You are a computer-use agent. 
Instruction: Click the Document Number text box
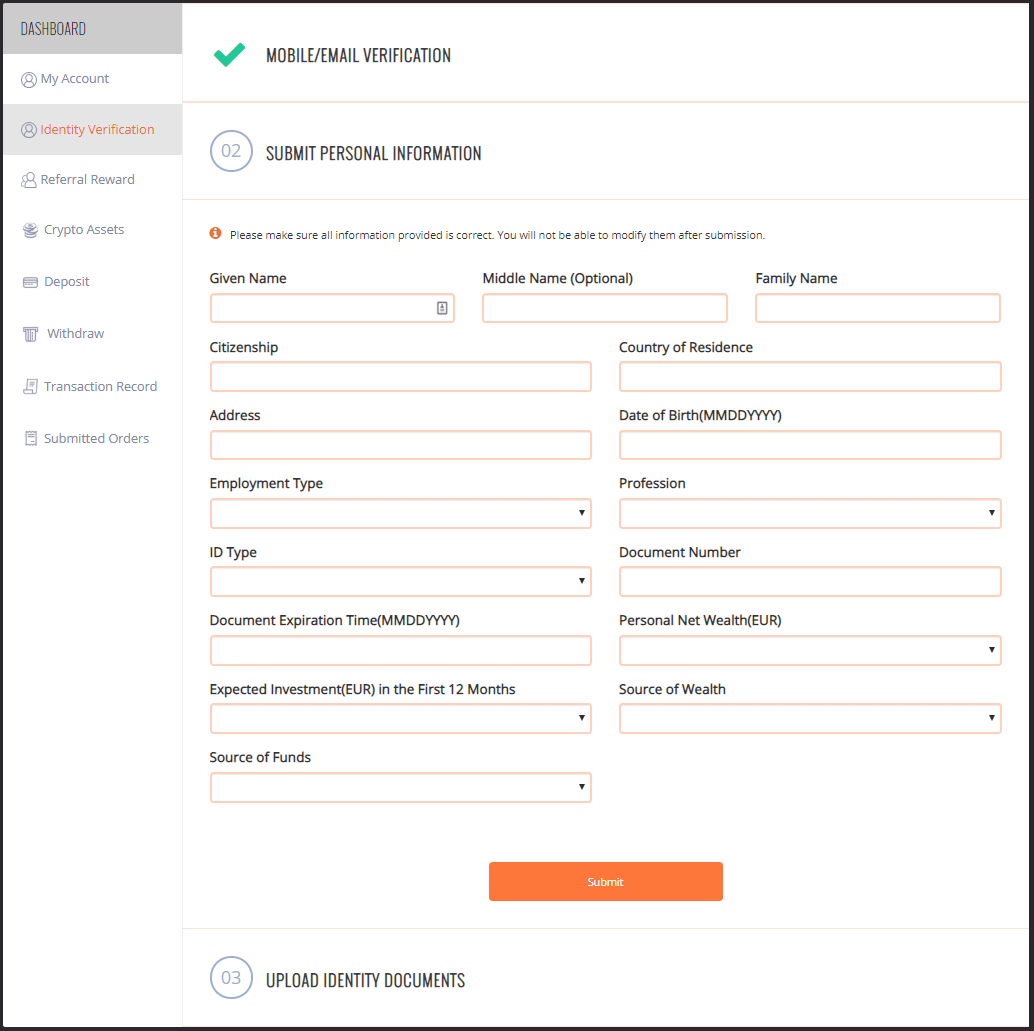pos(810,582)
